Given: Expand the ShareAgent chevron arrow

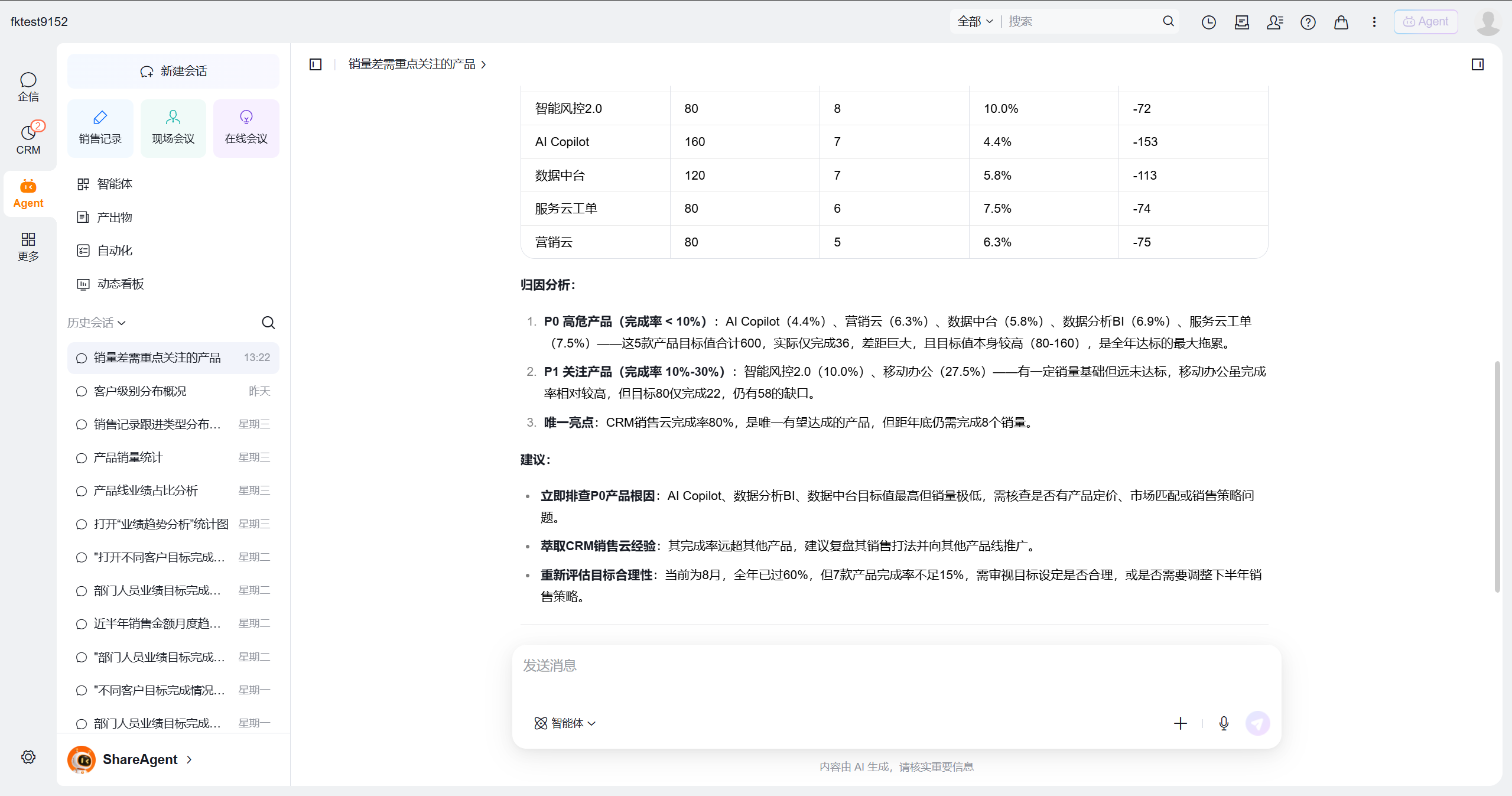Looking at the screenshot, I should 189,759.
